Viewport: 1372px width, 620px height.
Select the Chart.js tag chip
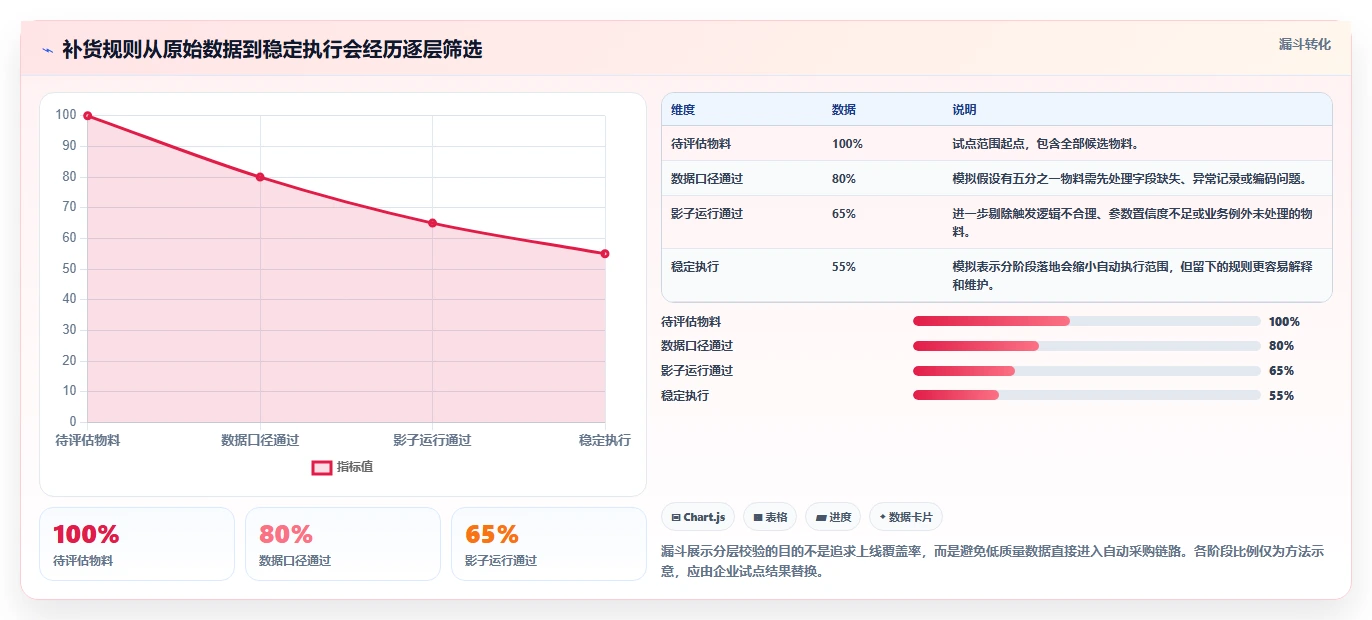698,517
